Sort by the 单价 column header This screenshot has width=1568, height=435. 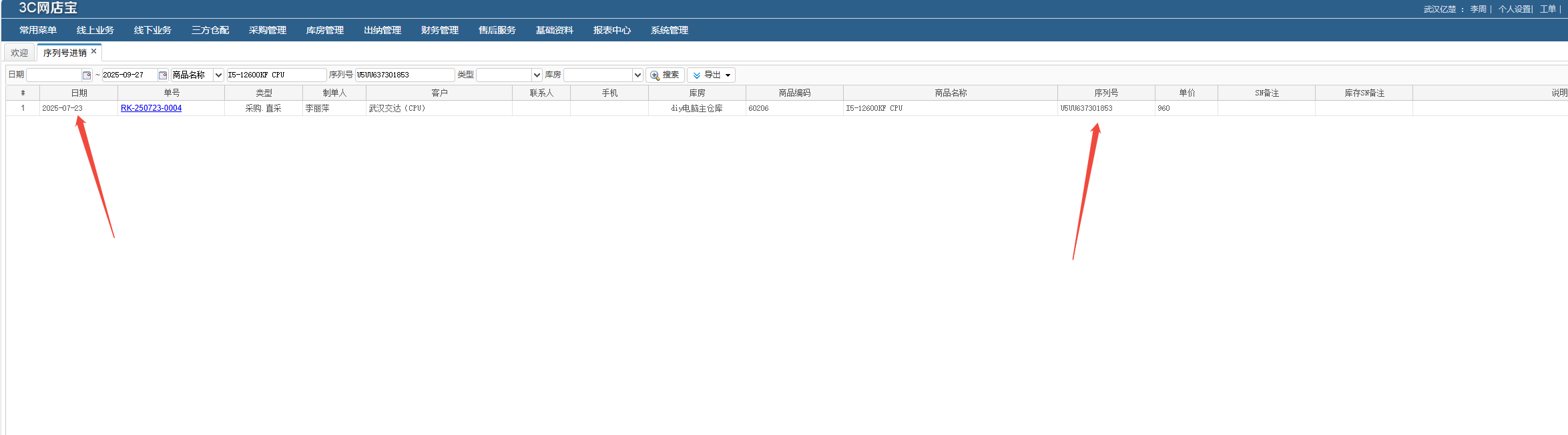[1186, 93]
